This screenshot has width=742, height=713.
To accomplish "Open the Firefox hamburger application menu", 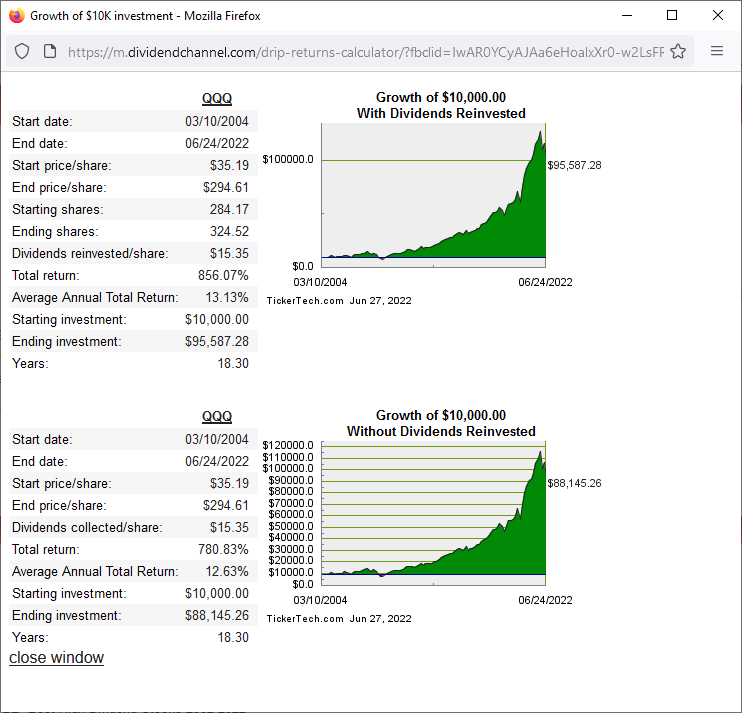I will click(x=717, y=51).
